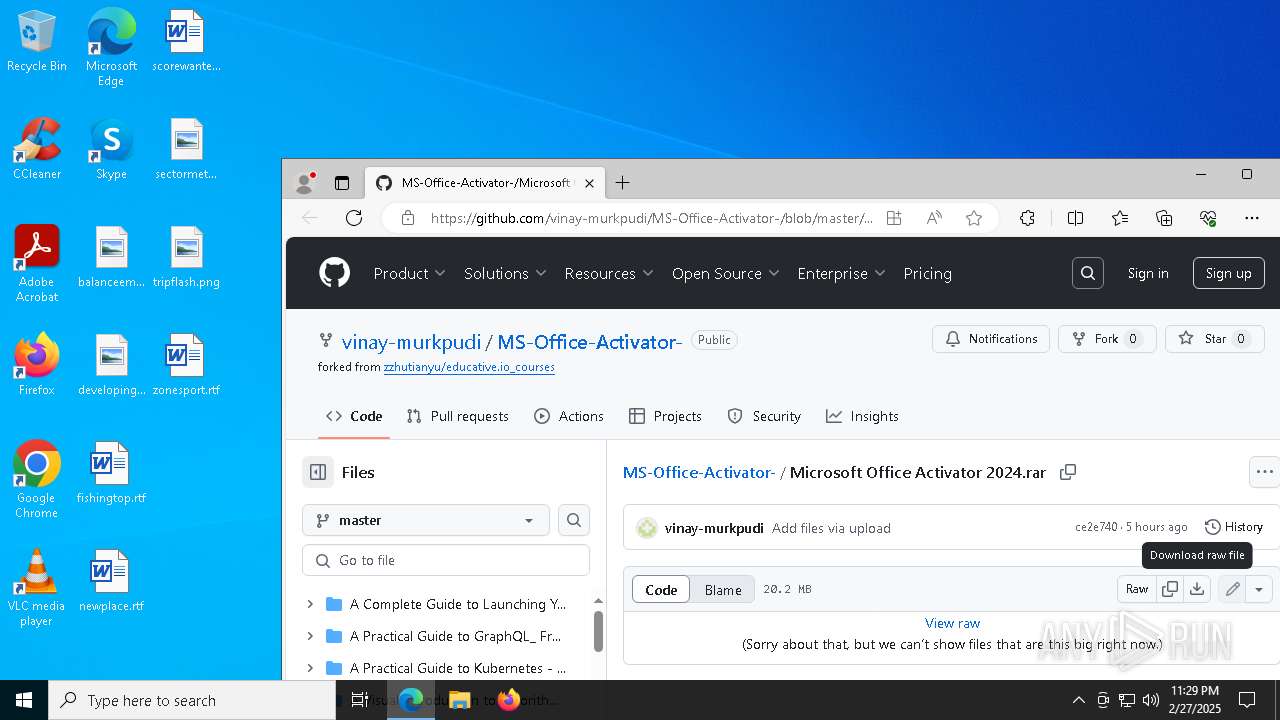Open Edge collections icon

1164,218
